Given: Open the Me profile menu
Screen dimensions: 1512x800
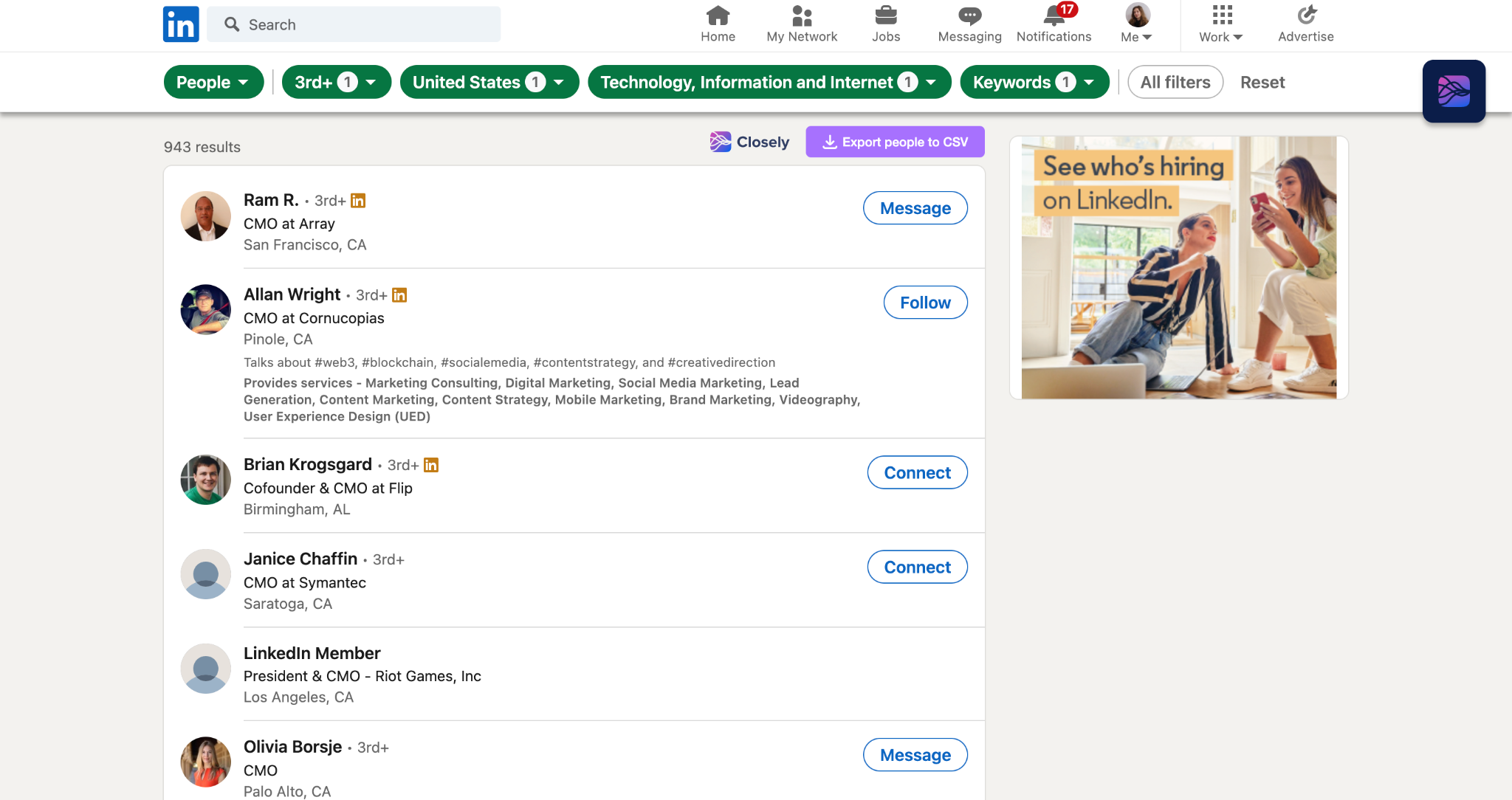Looking at the screenshot, I should tap(1137, 24).
